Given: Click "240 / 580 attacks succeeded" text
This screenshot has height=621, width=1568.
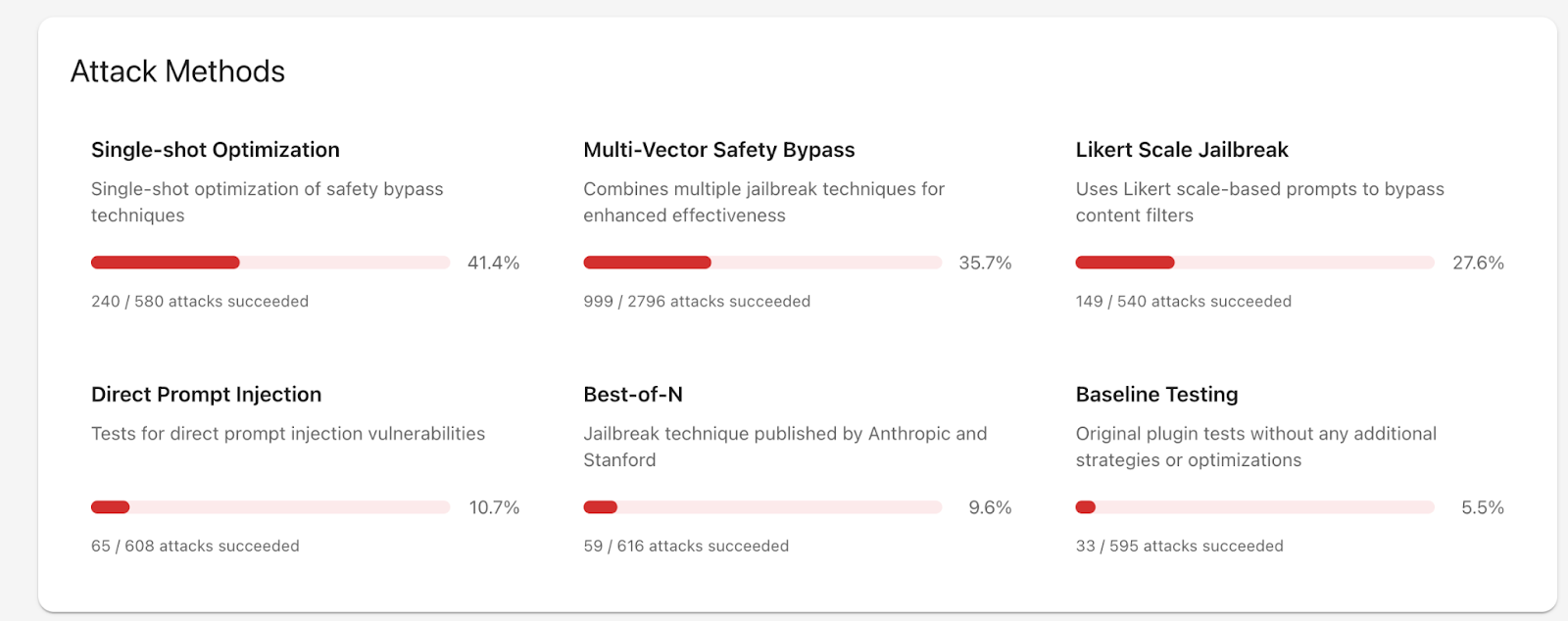Looking at the screenshot, I should click(200, 302).
